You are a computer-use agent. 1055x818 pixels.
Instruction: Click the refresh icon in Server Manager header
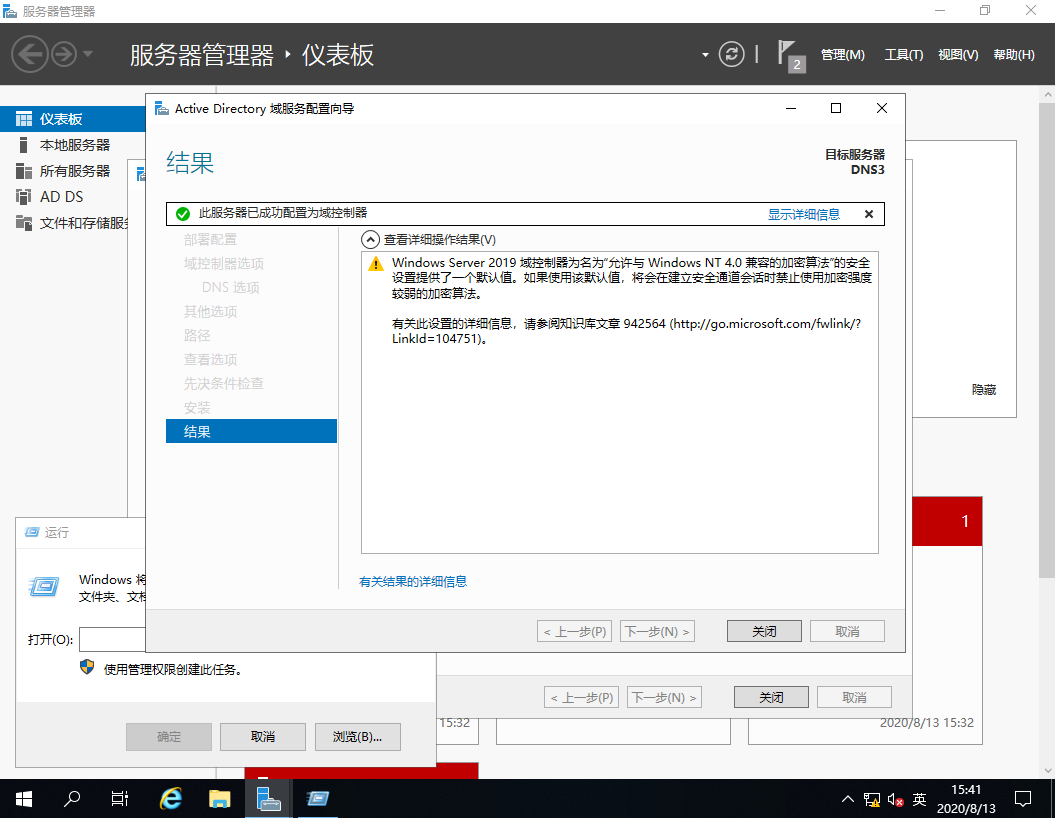click(731, 54)
